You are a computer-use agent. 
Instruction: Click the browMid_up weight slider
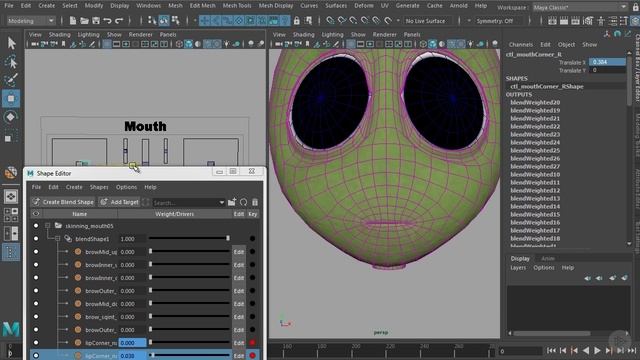click(189, 251)
